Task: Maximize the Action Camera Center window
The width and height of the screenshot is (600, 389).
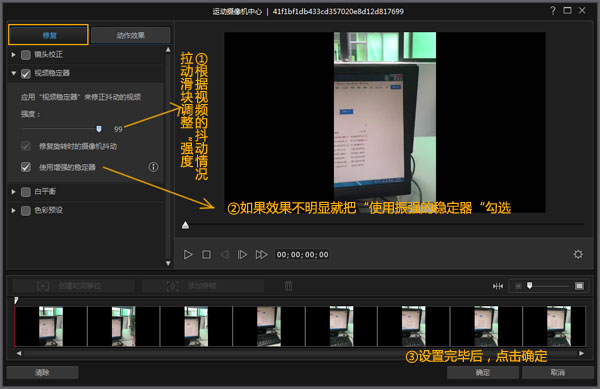Action: coord(567,11)
